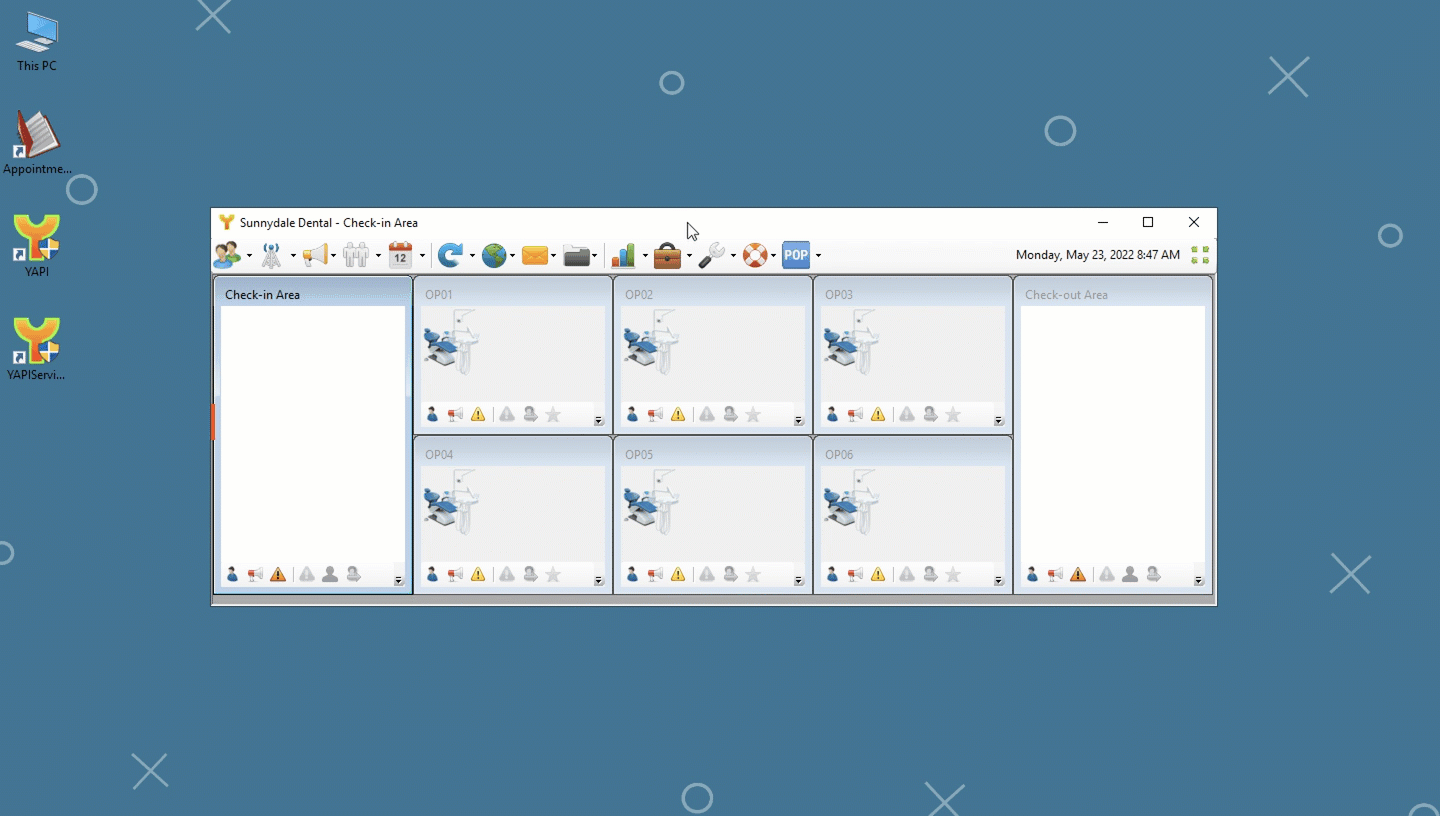The height and width of the screenshot is (816, 1440).
Task: Open the YAPI desktop shortcut
Action: (37, 246)
